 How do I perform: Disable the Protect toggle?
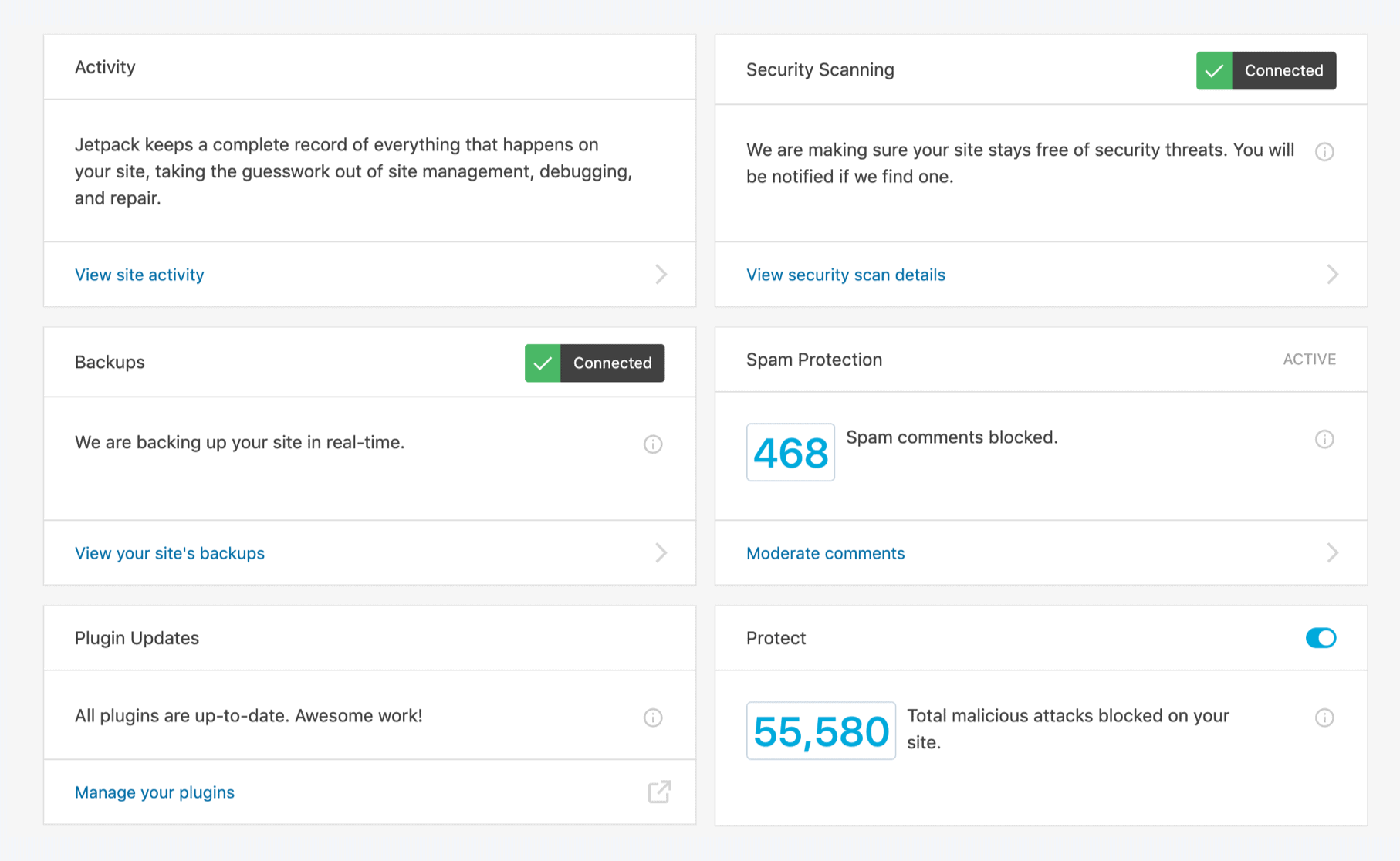coord(1321,638)
